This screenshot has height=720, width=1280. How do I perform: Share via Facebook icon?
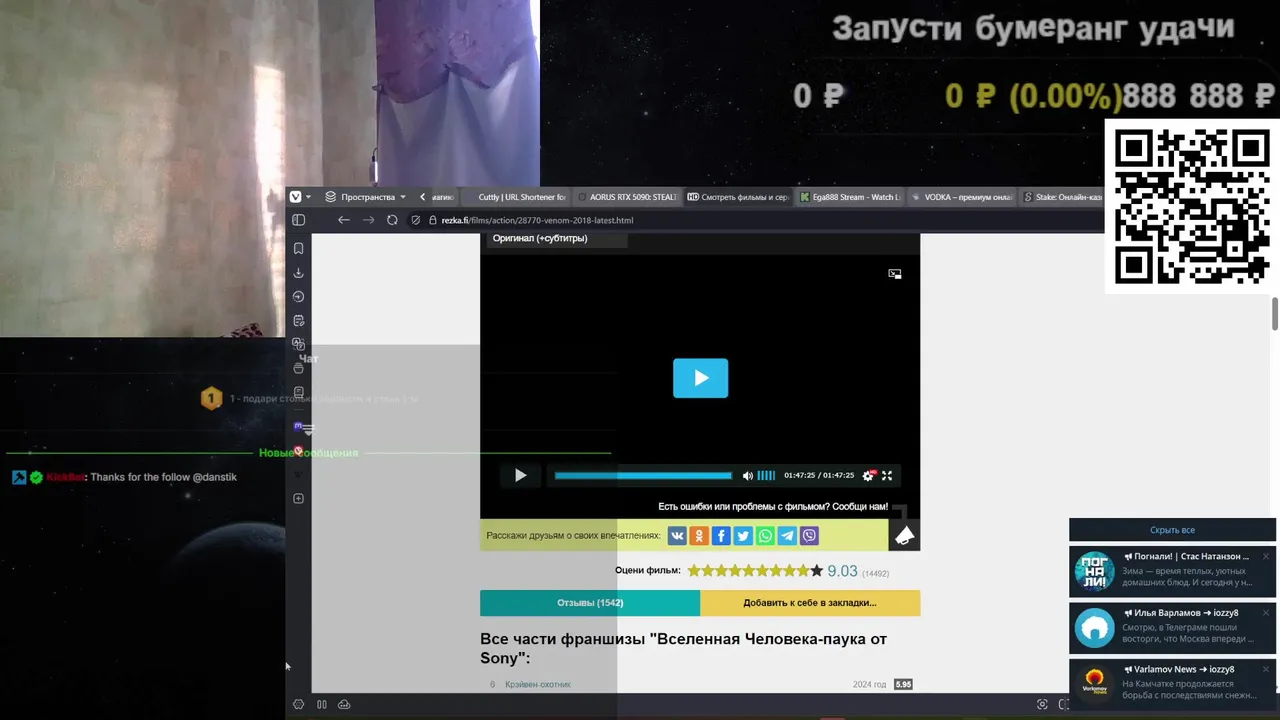(721, 536)
